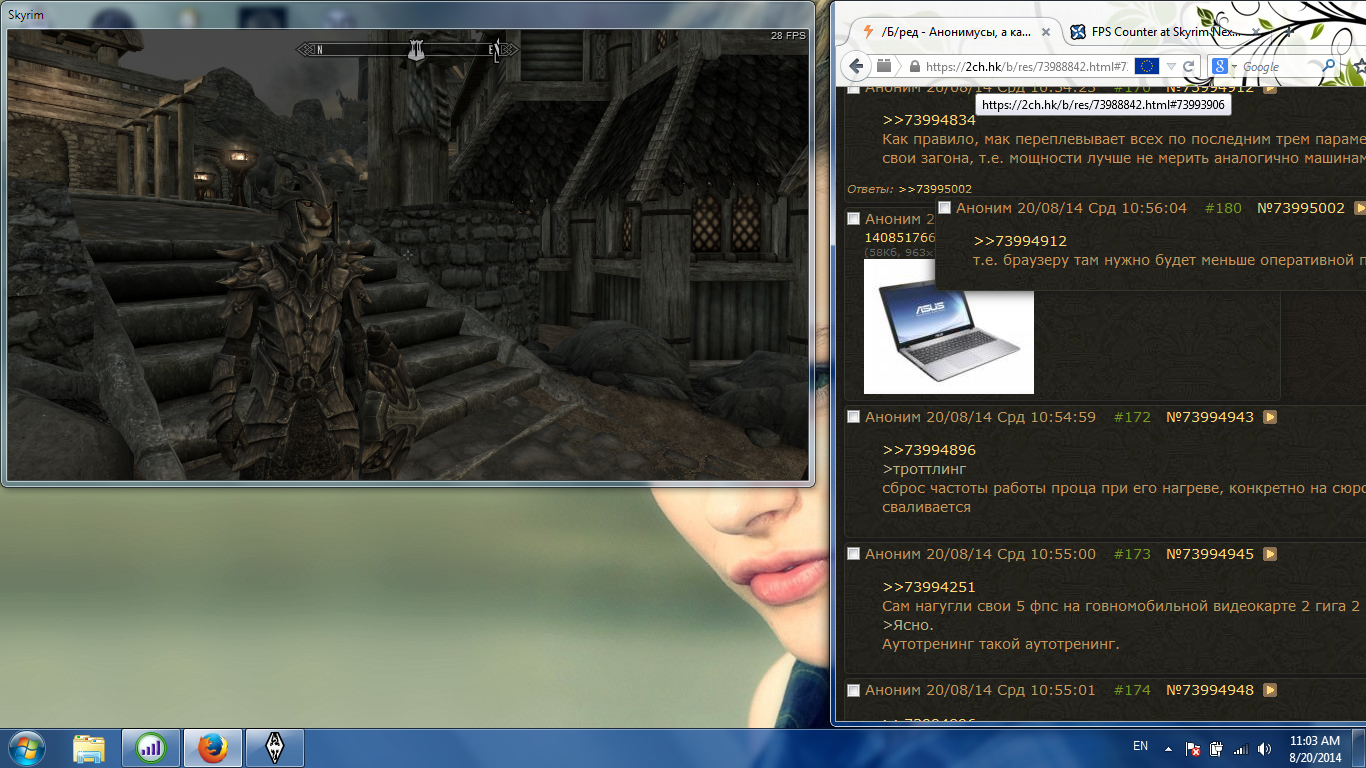Click the green #180 post counter
The image size is (1366, 768).
1223,208
